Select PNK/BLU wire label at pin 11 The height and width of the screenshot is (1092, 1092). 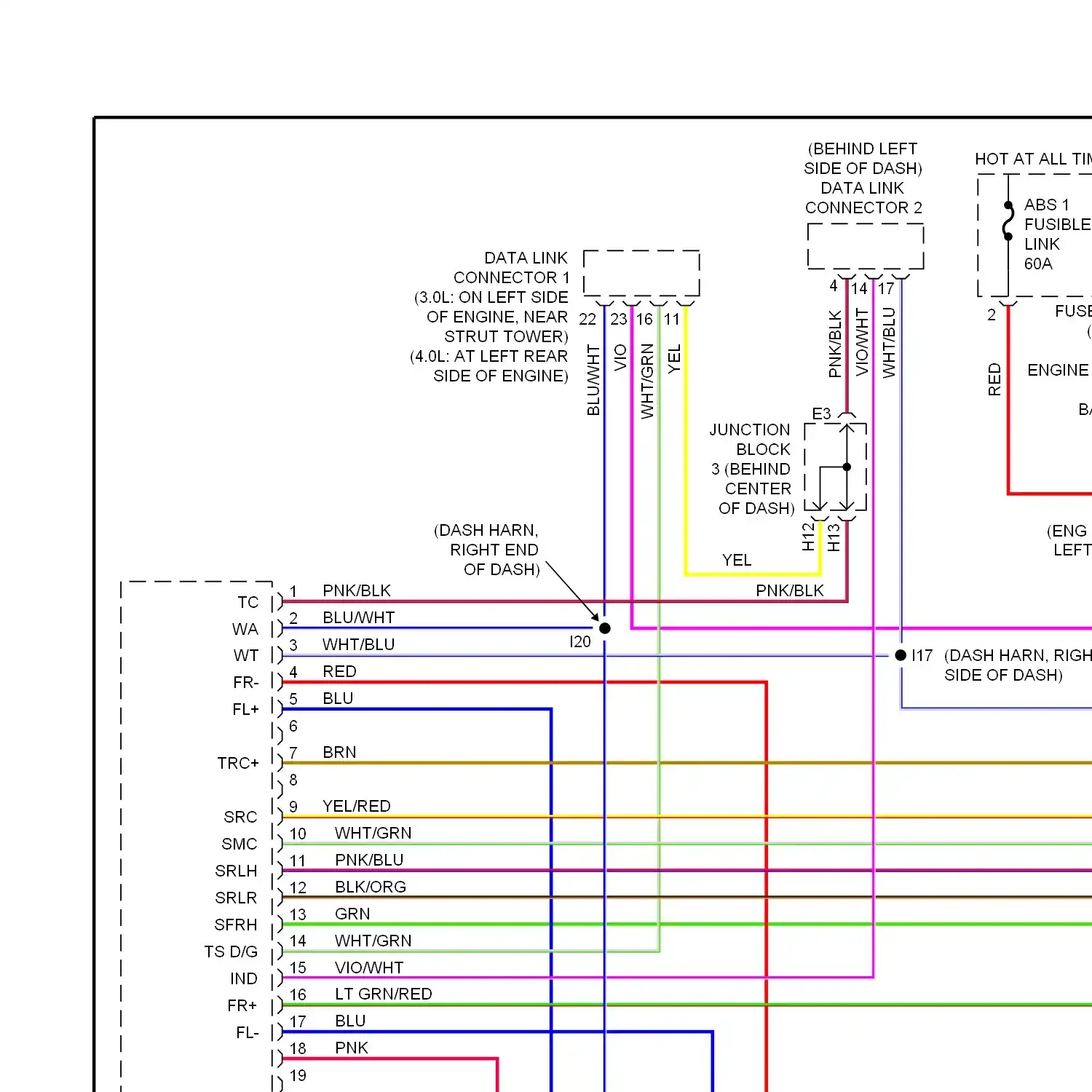369,860
